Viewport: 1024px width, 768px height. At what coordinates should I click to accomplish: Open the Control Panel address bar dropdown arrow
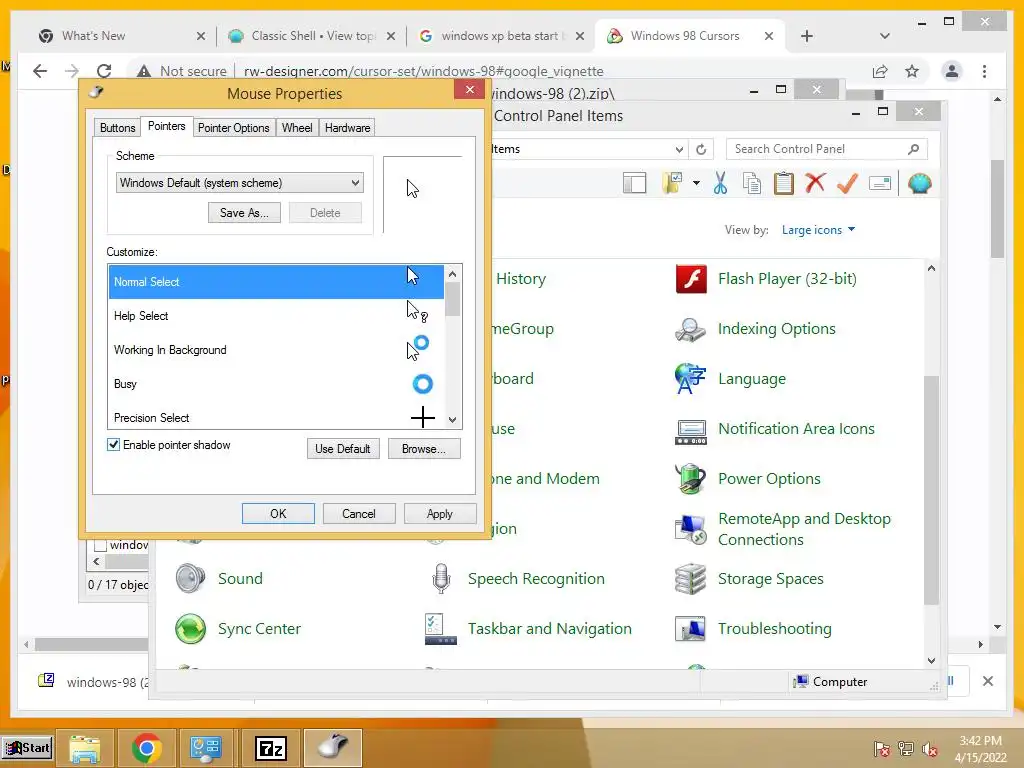point(679,149)
